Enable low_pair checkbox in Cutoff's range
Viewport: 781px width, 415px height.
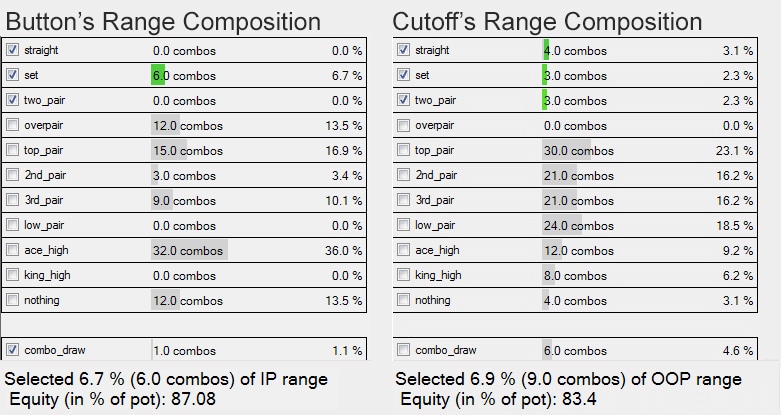coord(403,225)
